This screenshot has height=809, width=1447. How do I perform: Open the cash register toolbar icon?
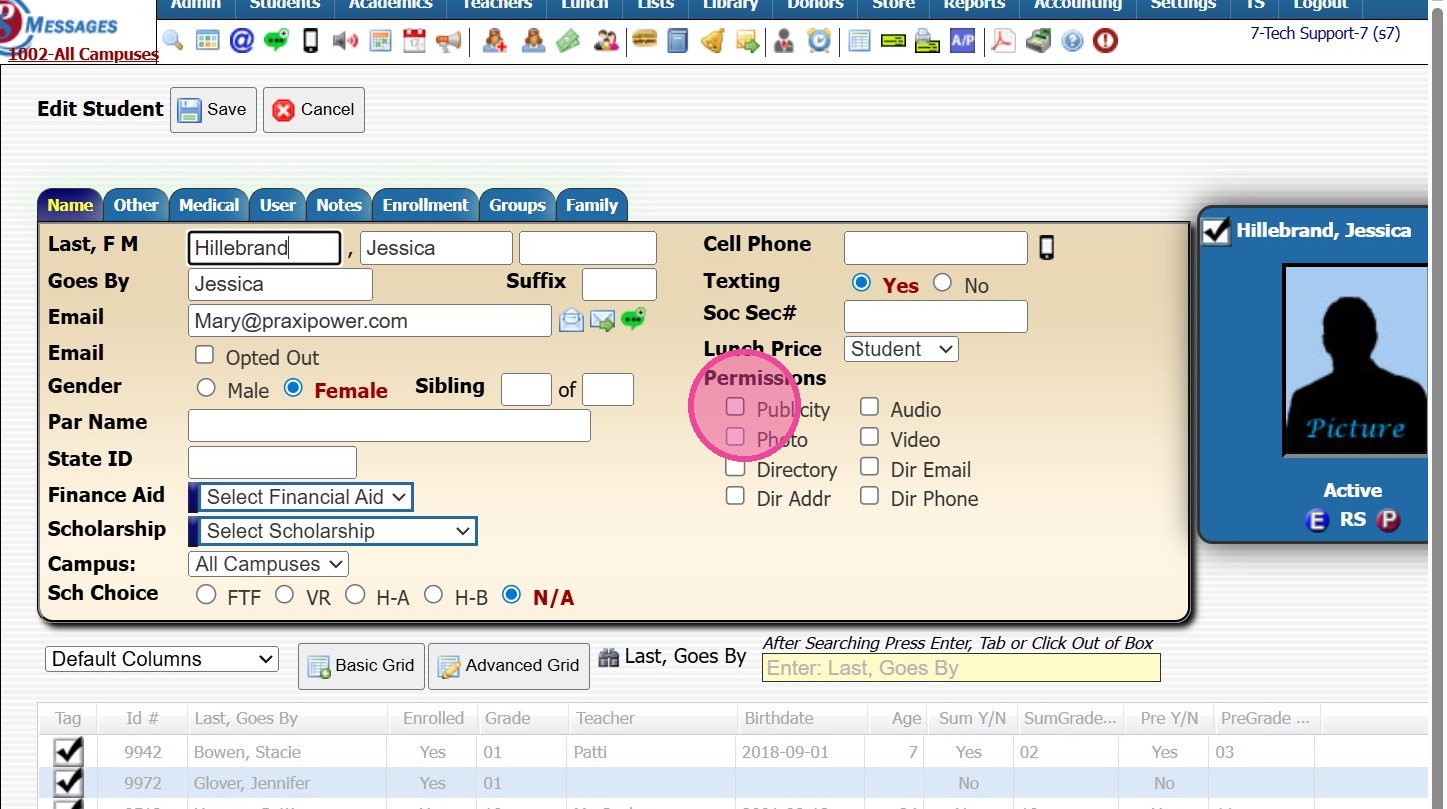(1038, 40)
